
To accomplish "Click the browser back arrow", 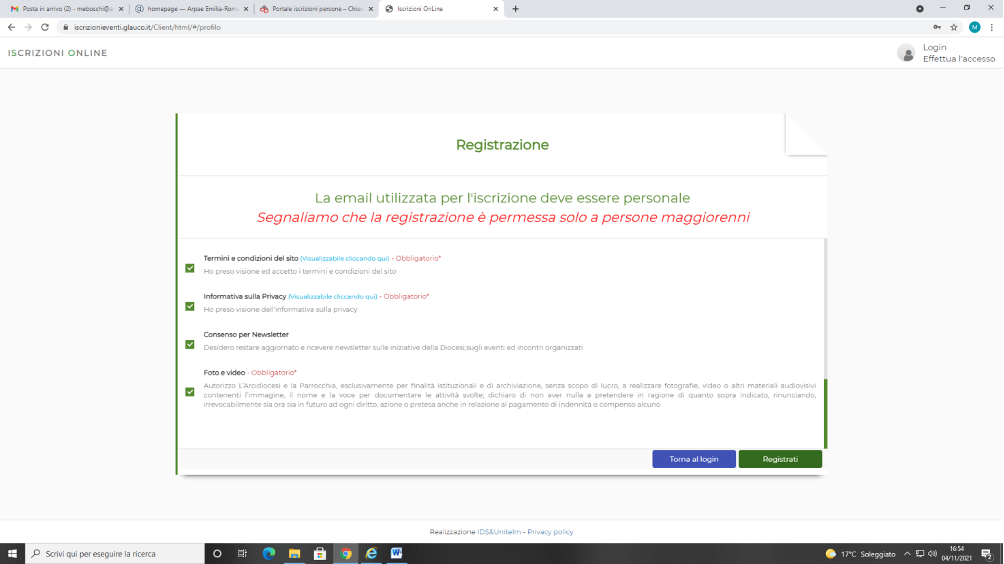I will point(11,27).
